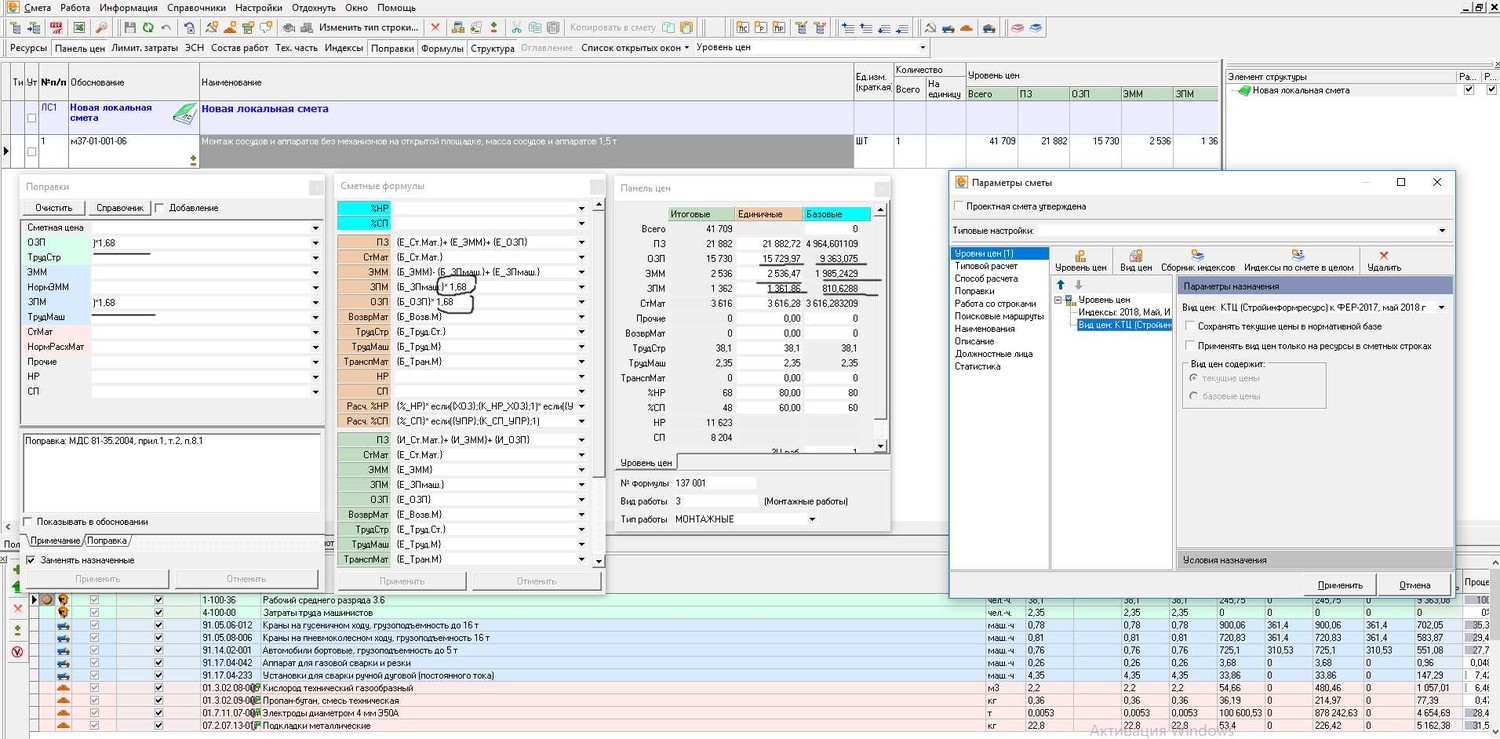Viewport: 1500px width, 739px height.
Task: Collapse the 'Уровень цен' tree node
Action: (x=1058, y=300)
